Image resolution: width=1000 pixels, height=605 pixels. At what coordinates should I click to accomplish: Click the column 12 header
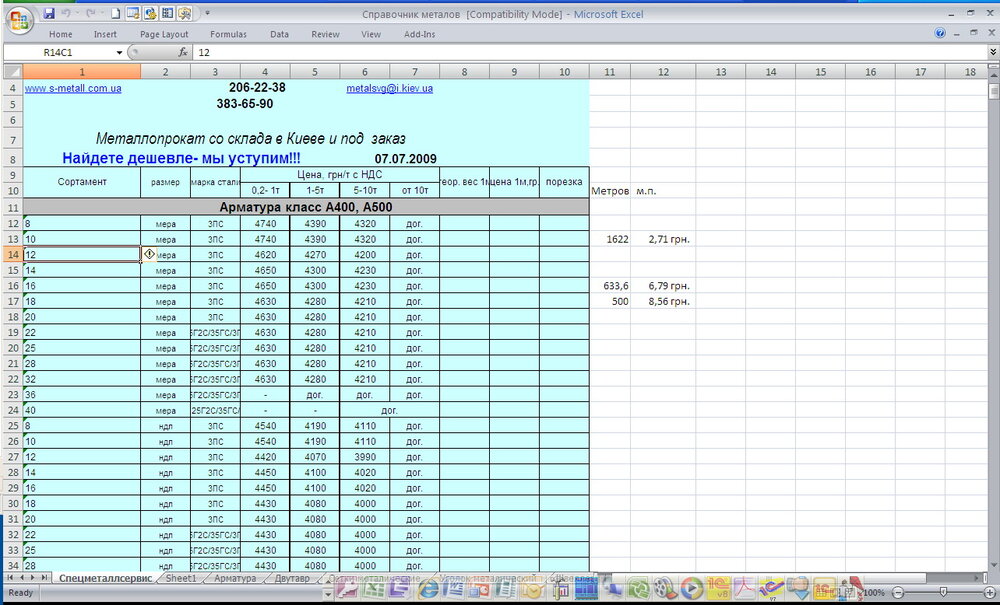point(663,72)
